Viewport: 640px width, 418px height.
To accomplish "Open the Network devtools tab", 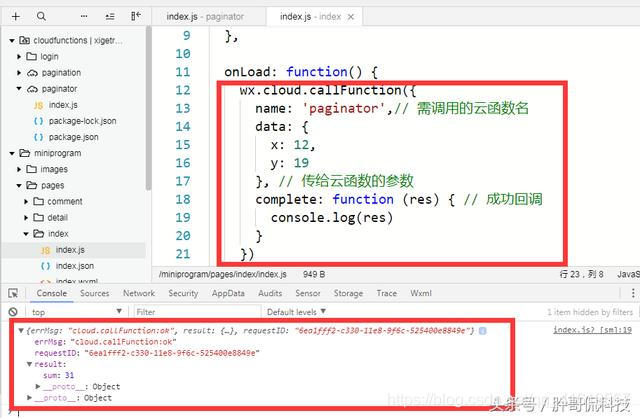I will (139, 293).
